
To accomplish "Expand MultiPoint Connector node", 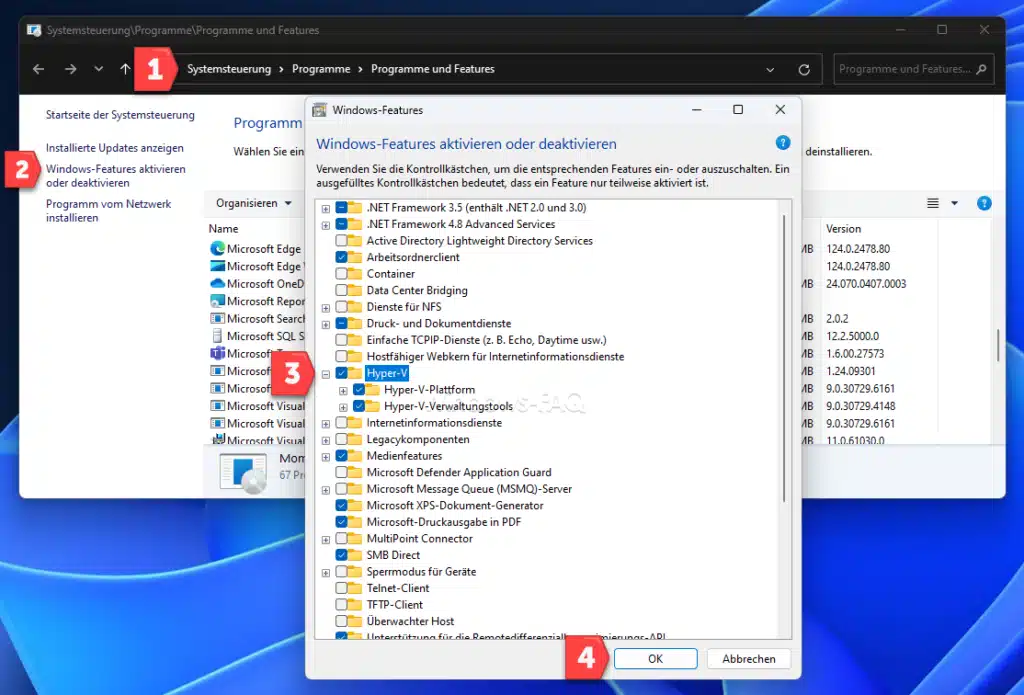I will tap(325, 540).
